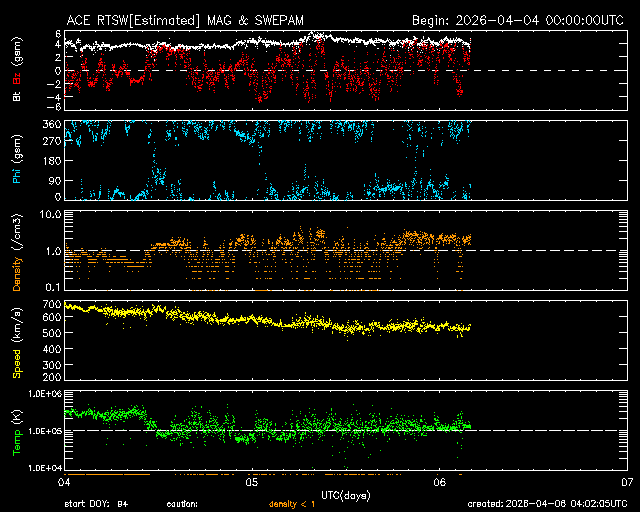This screenshot has height=512, width=640.
Task: Select the 07 day tick on time axis
Action: tap(627, 482)
